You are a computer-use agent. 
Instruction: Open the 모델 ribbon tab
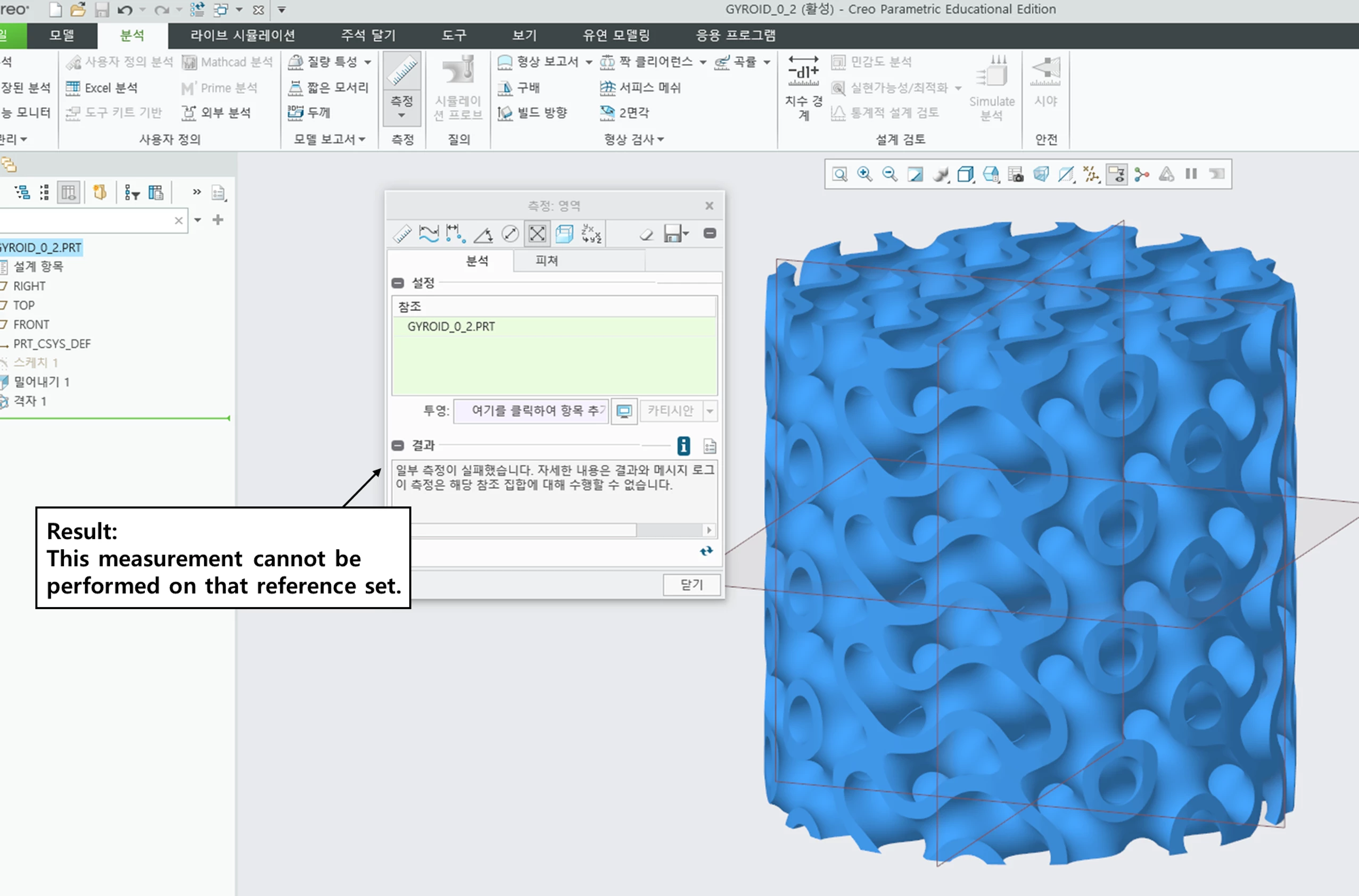tap(62, 36)
